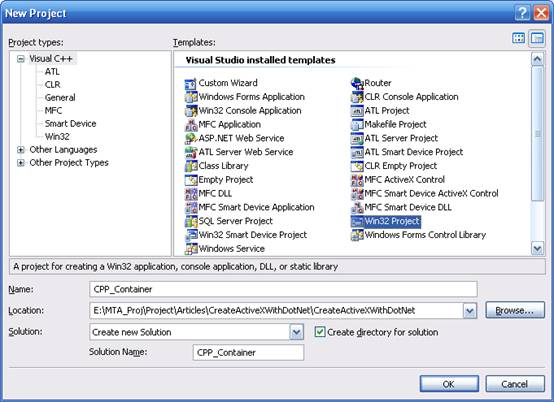The width and height of the screenshot is (554, 402).
Task: Select the Windows Forms Application template icon
Action: (191, 97)
